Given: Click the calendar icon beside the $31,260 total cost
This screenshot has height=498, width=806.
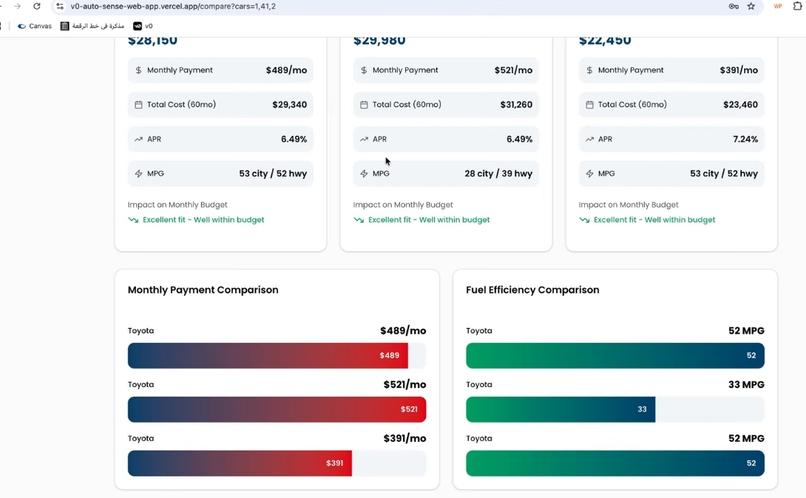Looking at the screenshot, I should pyautogui.click(x=364, y=104).
